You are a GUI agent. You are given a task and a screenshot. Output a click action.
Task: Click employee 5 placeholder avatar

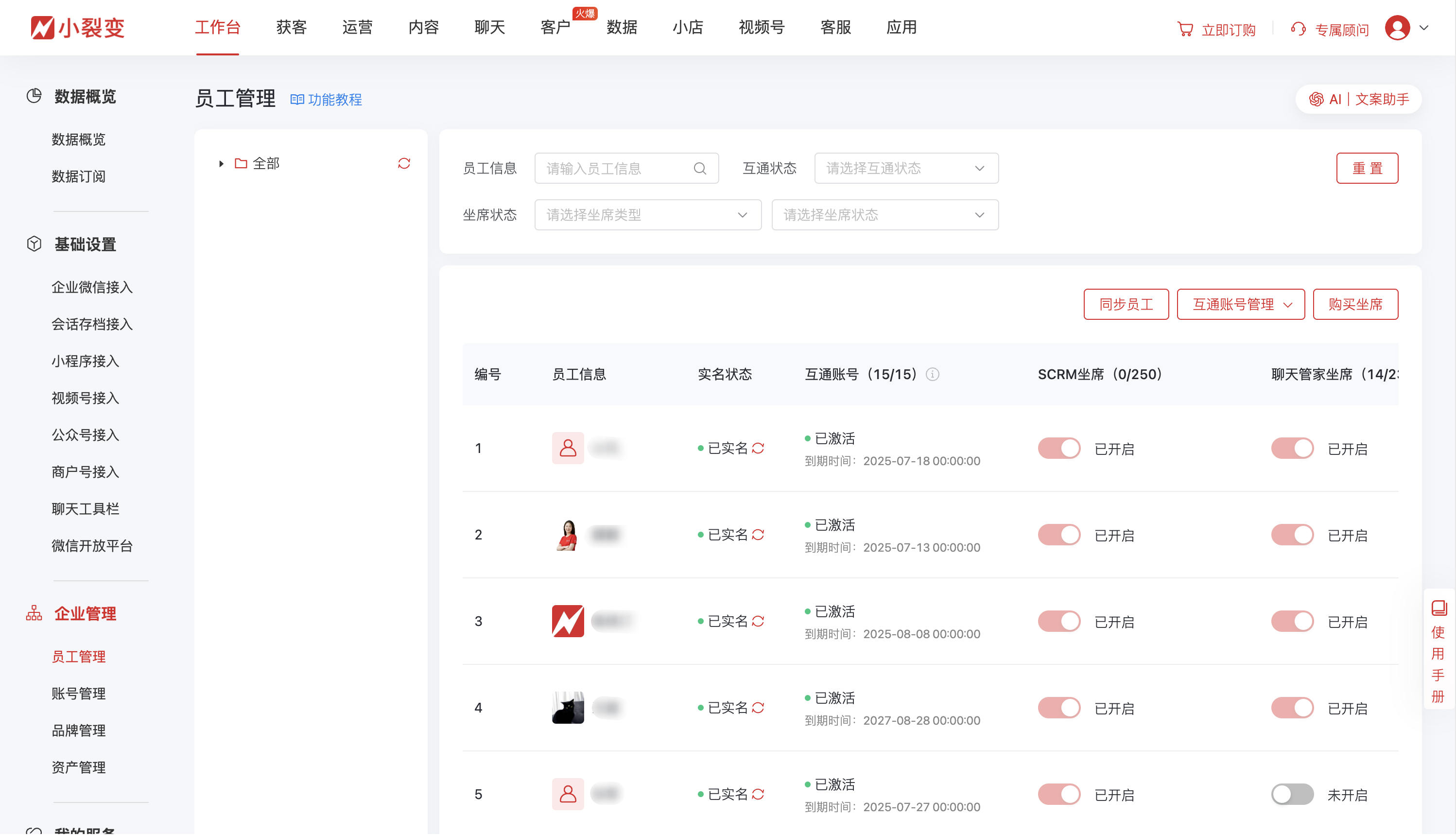coord(568,794)
